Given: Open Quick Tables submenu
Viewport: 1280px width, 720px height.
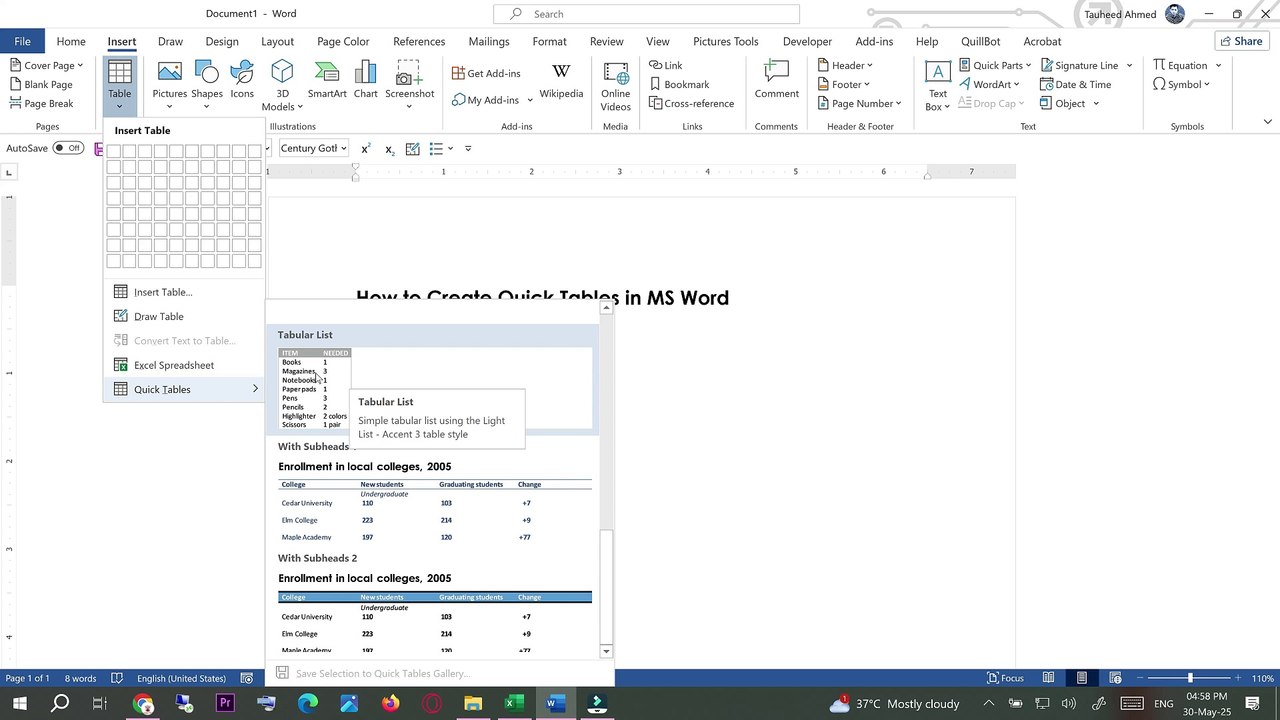Looking at the screenshot, I should [183, 389].
